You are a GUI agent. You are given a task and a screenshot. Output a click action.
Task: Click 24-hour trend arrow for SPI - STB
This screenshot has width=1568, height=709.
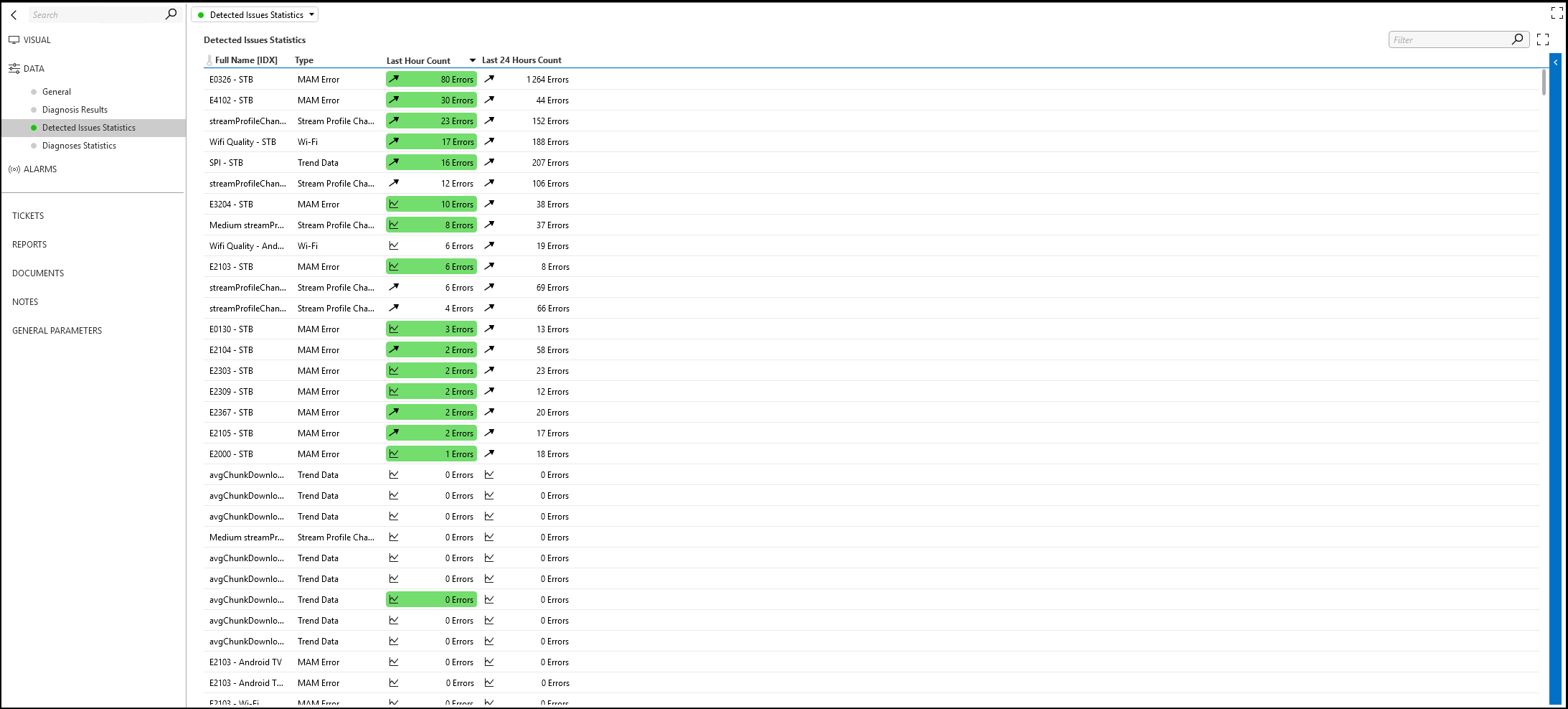click(489, 162)
